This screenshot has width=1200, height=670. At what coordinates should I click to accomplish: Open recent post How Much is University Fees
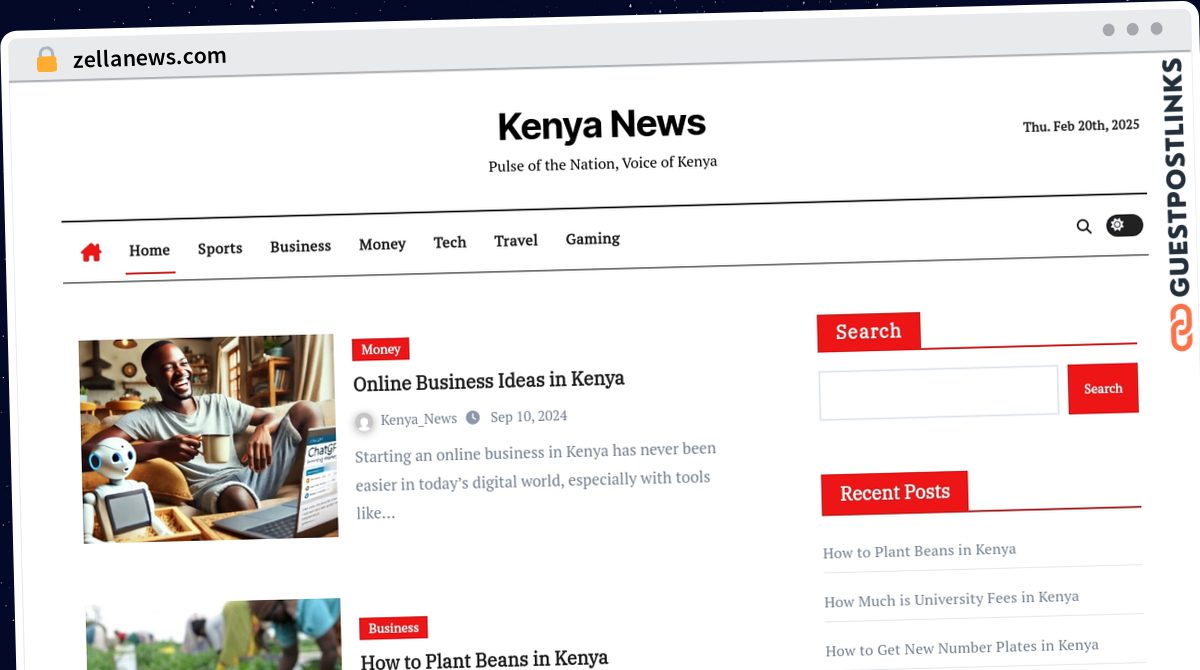(x=951, y=599)
